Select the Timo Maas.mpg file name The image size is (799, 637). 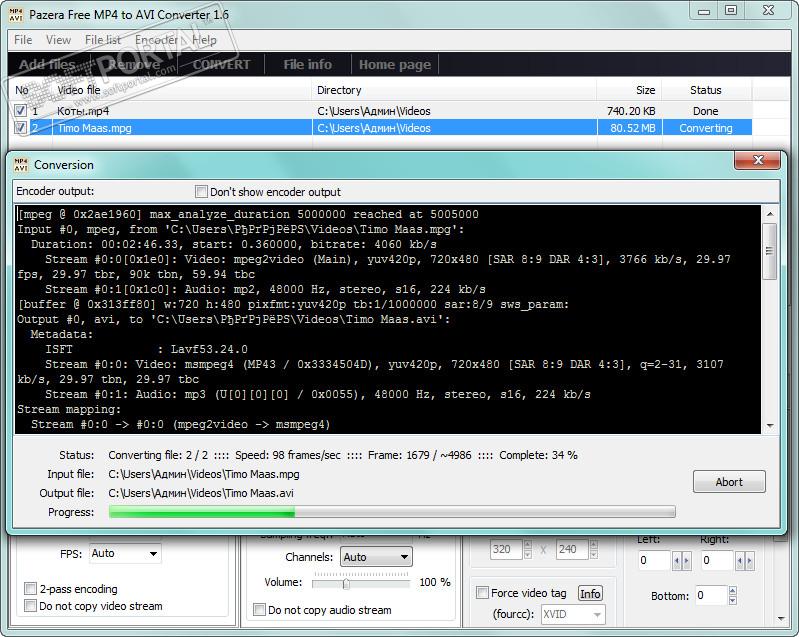(x=94, y=128)
